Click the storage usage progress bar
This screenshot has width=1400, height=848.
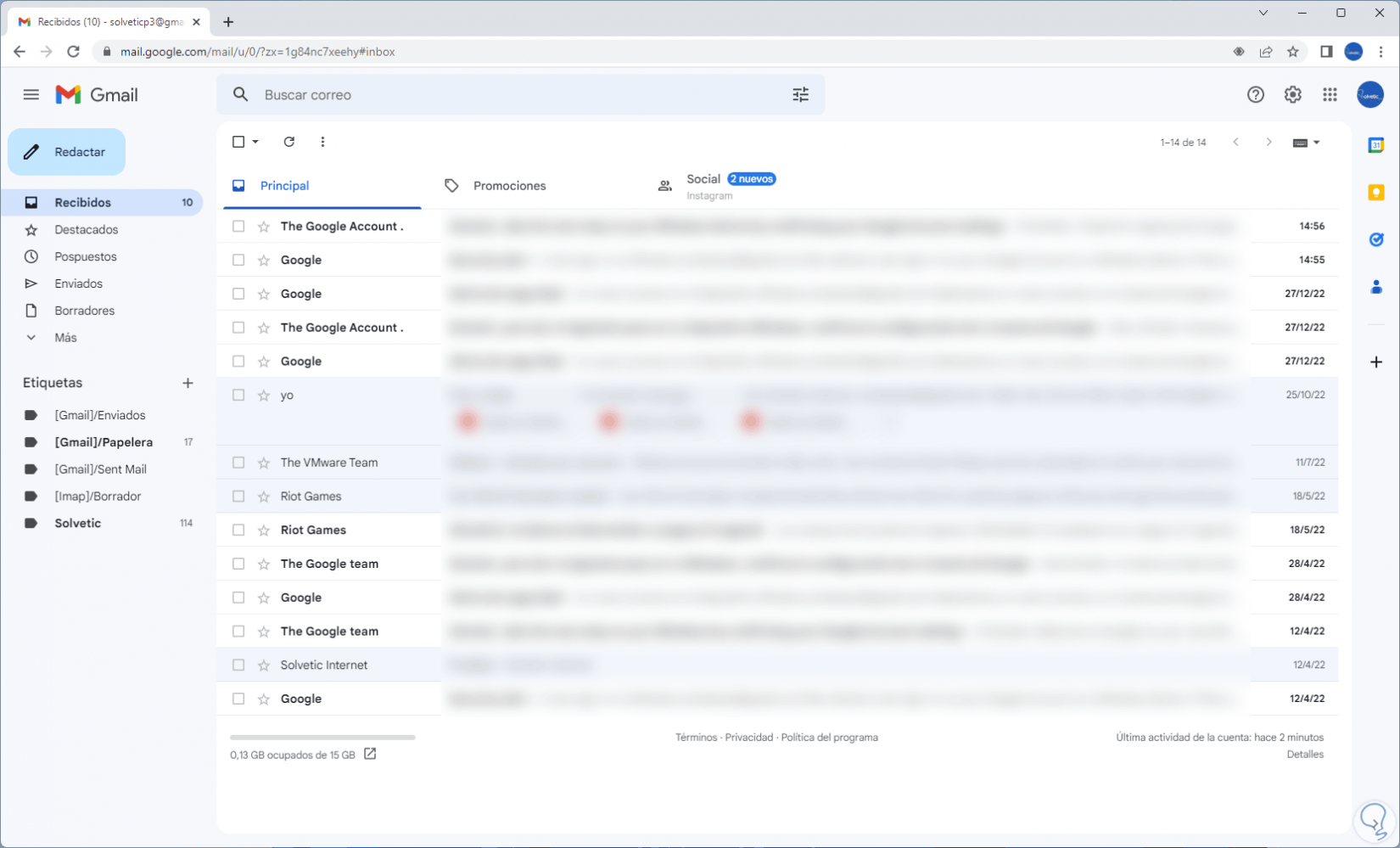pyautogui.click(x=322, y=738)
